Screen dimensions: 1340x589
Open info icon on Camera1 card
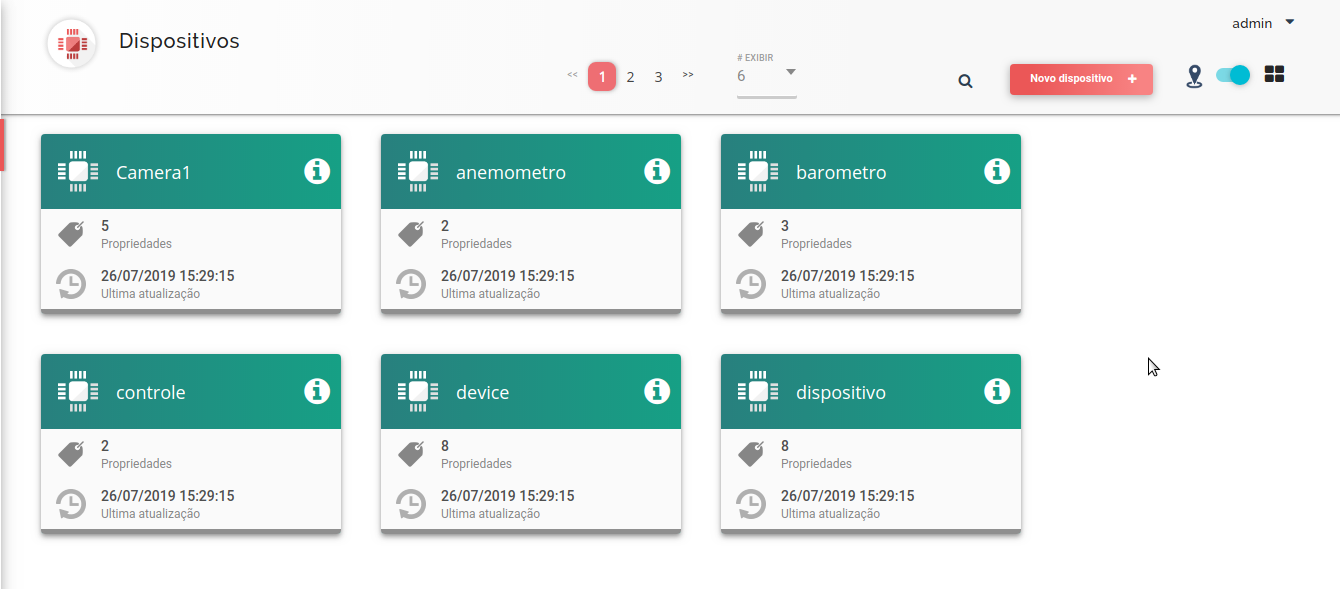click(317, 171)
